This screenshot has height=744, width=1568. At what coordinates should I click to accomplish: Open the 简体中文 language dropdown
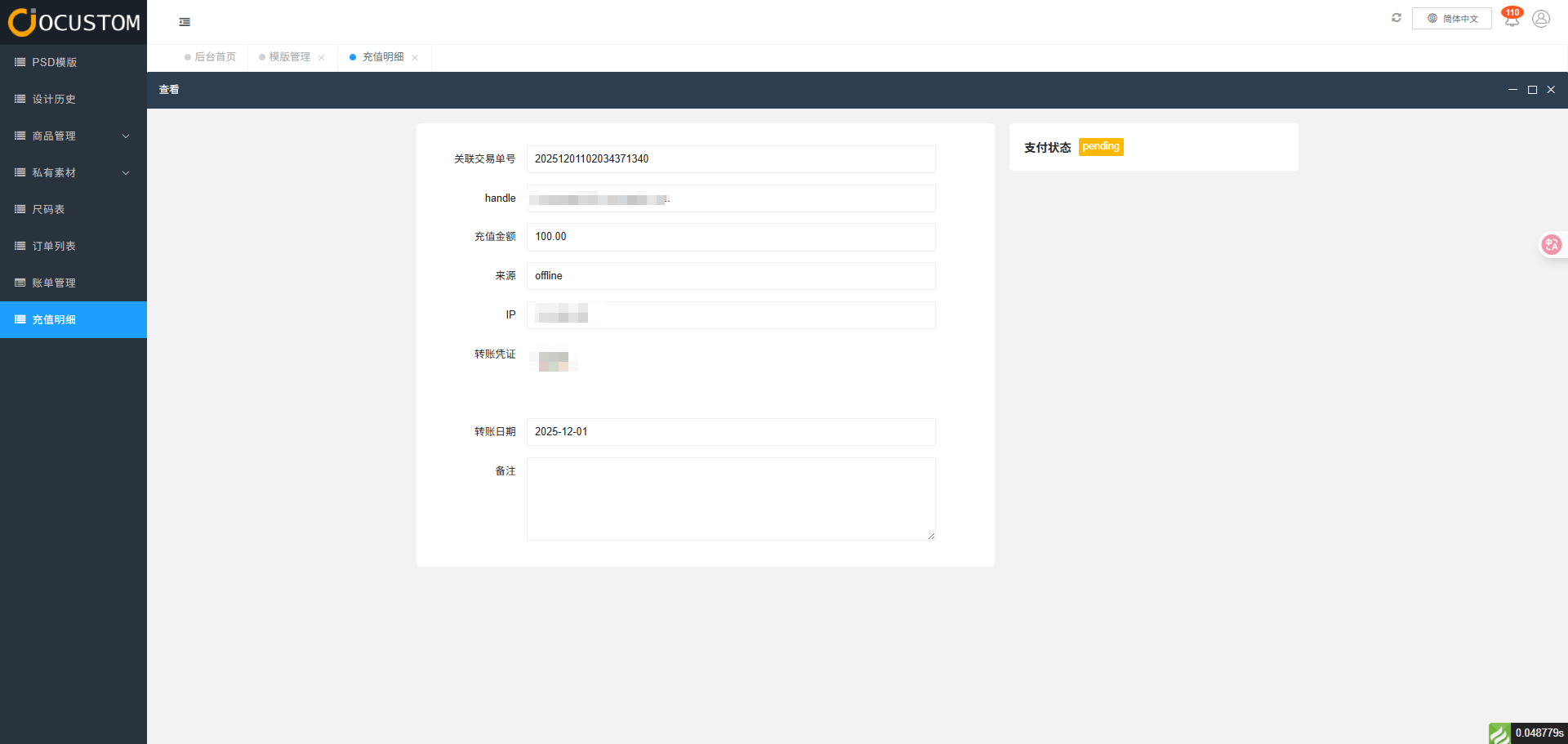point(1451,19)
